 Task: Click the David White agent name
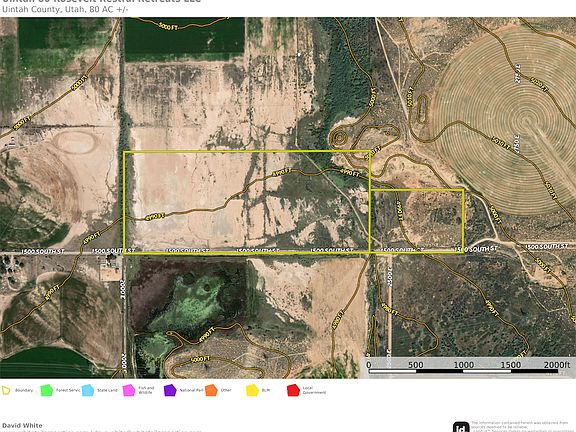point(22,425)
